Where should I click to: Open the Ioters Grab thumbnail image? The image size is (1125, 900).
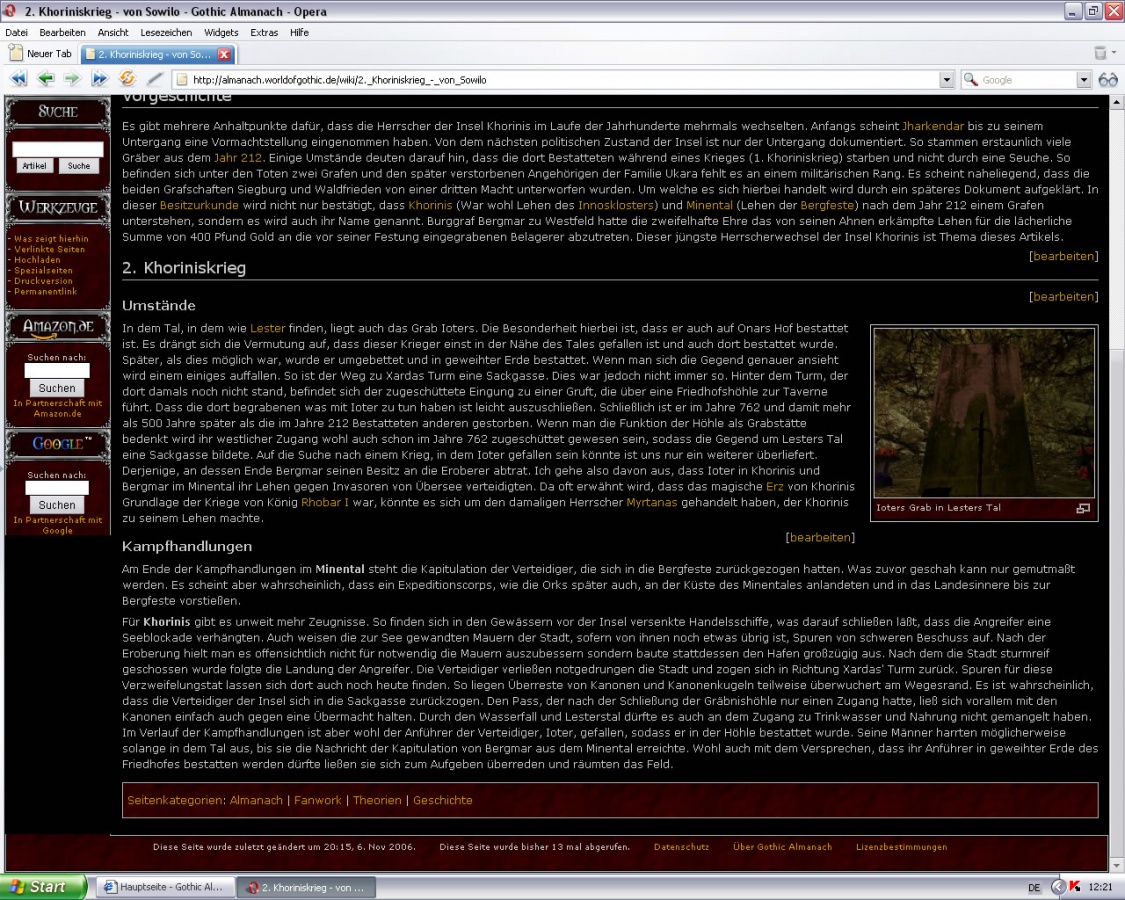tap(984, 412)
